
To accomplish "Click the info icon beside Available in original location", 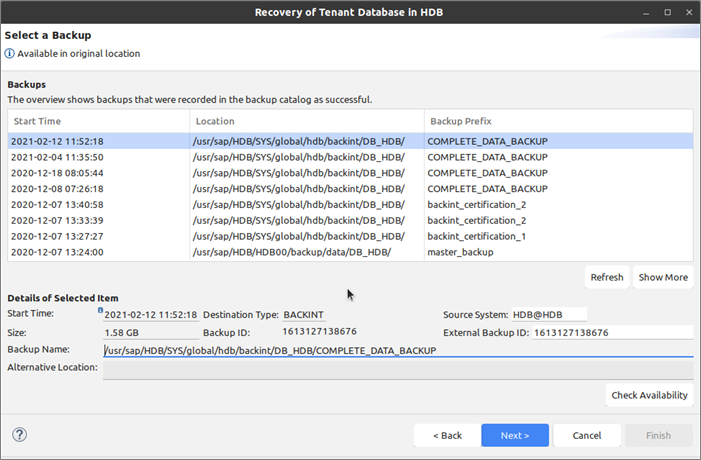I will [9, 54].
